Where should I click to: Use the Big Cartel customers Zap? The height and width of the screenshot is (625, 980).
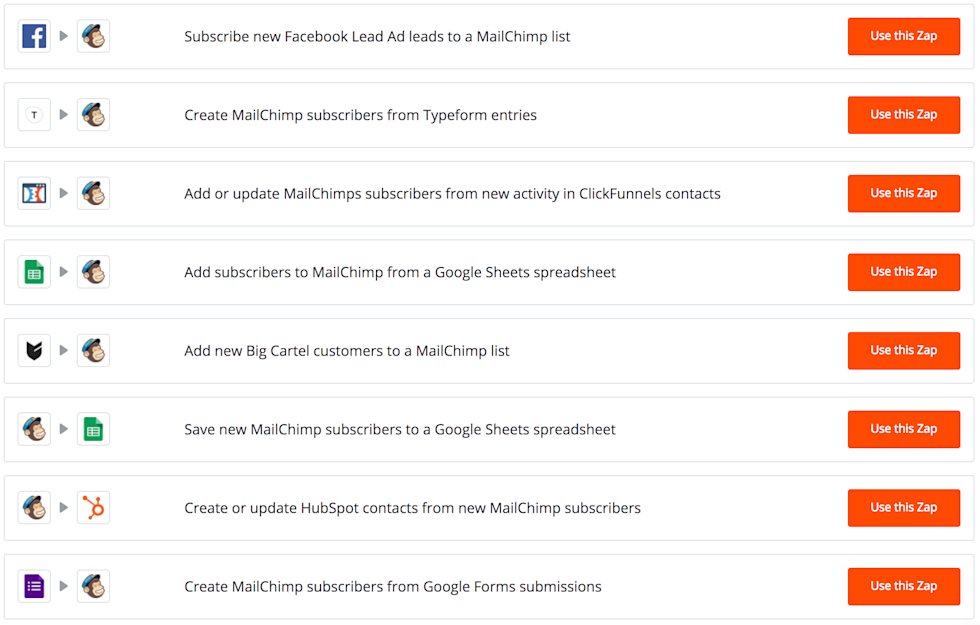[x=903, y=350]
